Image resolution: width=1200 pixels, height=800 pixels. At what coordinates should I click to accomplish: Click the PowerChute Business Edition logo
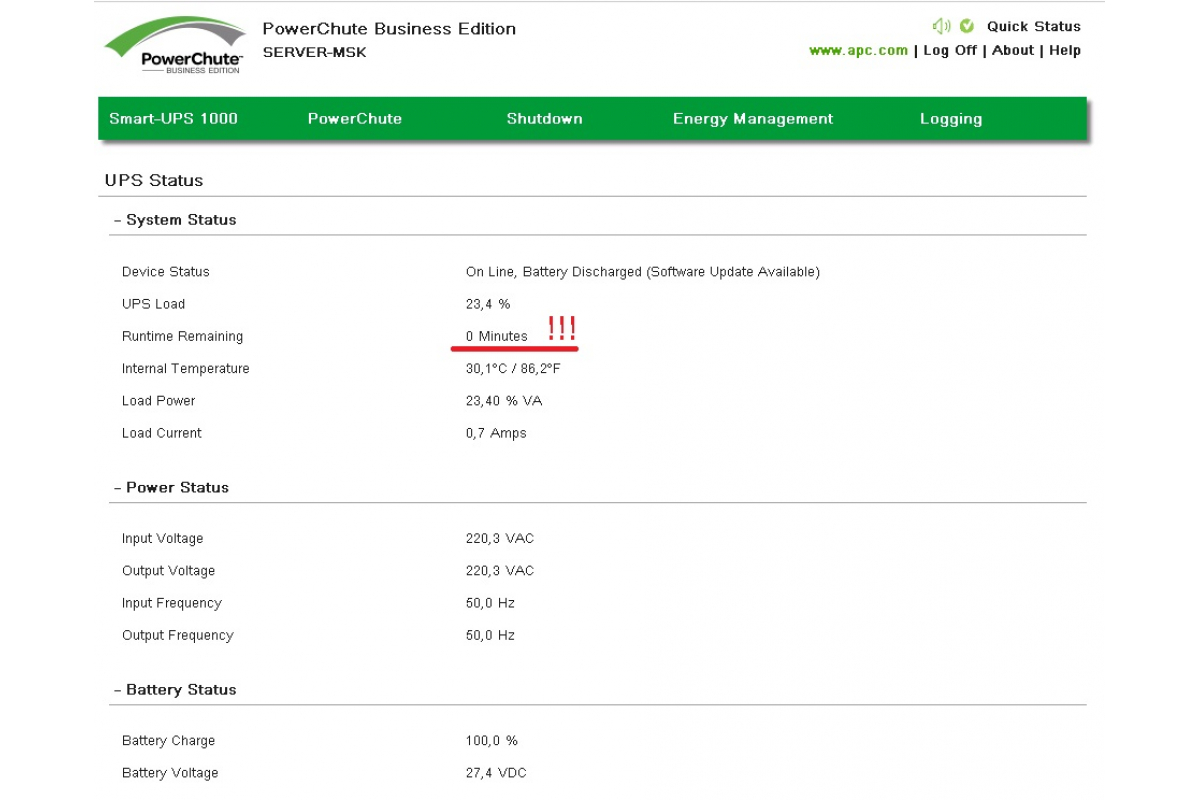(175, 47)
